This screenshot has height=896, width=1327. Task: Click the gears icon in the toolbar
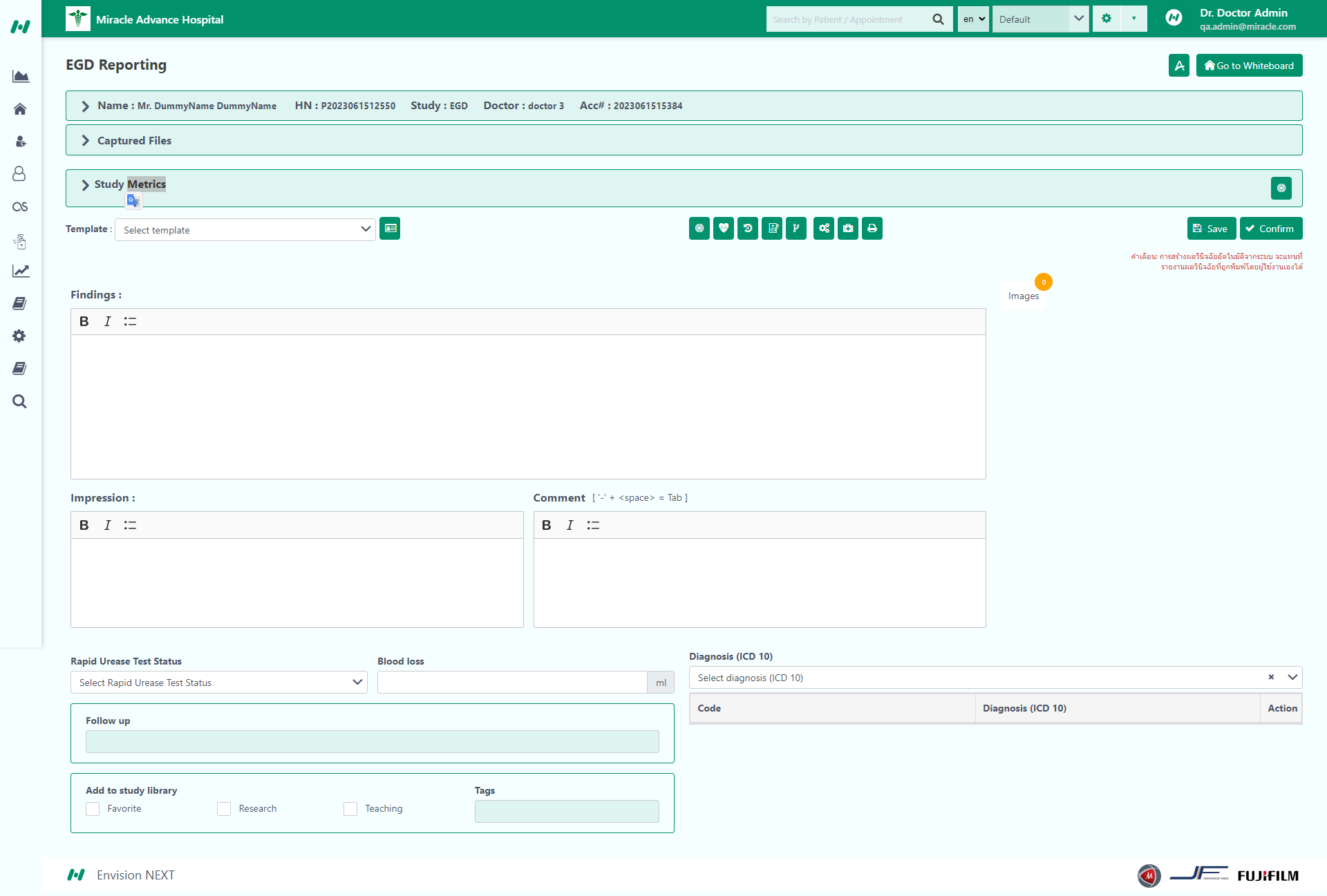[823, 229]
